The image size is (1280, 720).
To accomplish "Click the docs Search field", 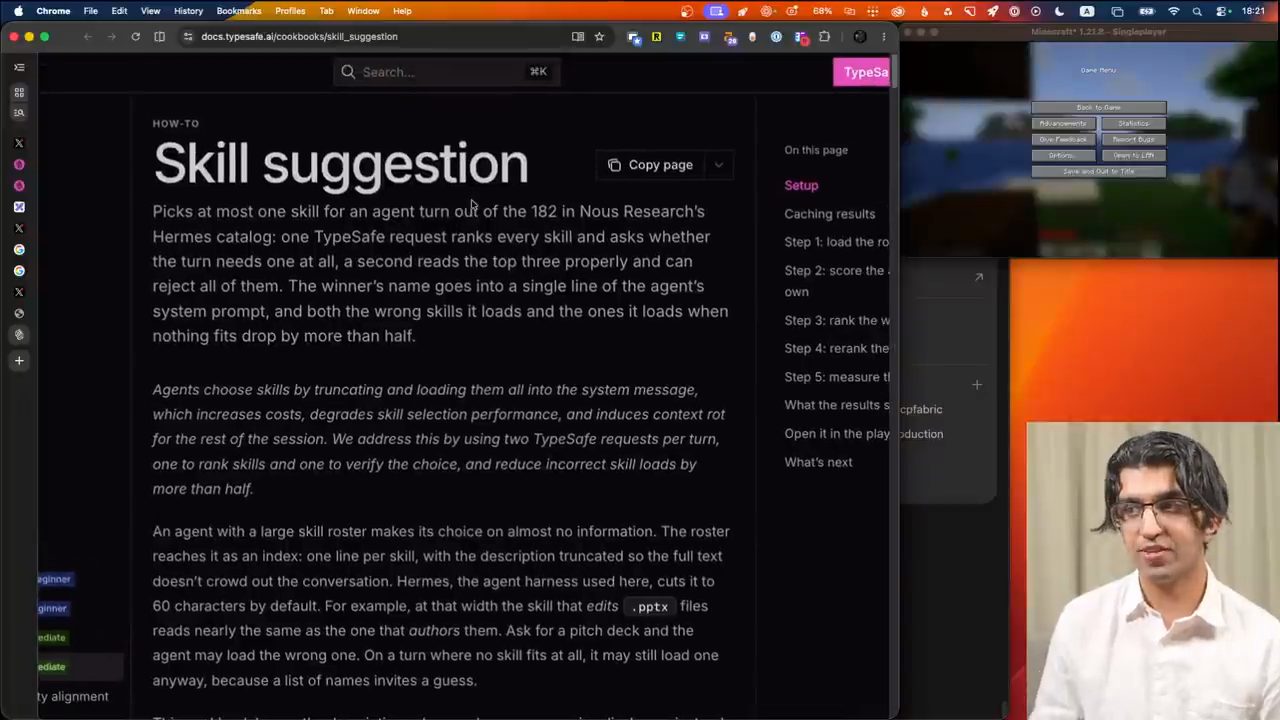I will point(445,72).
